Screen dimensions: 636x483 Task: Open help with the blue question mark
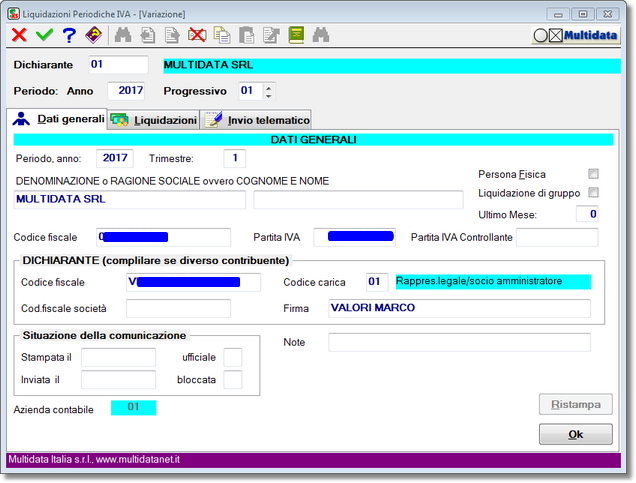pyautogui.click(x=69, y=35)
